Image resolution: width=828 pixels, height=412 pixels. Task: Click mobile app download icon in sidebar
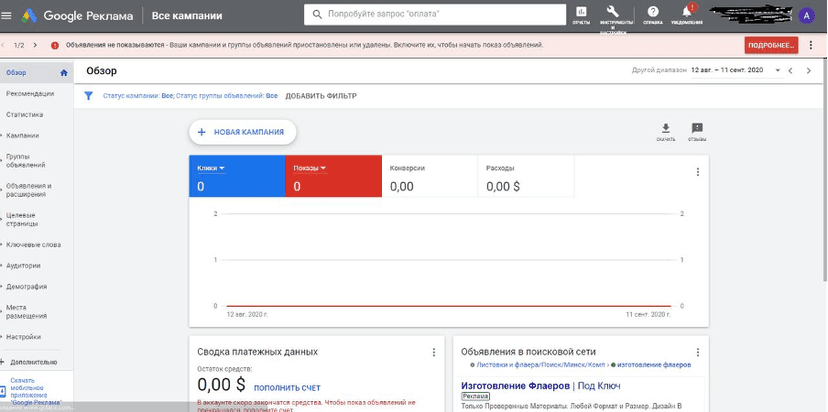pos(3,391)
